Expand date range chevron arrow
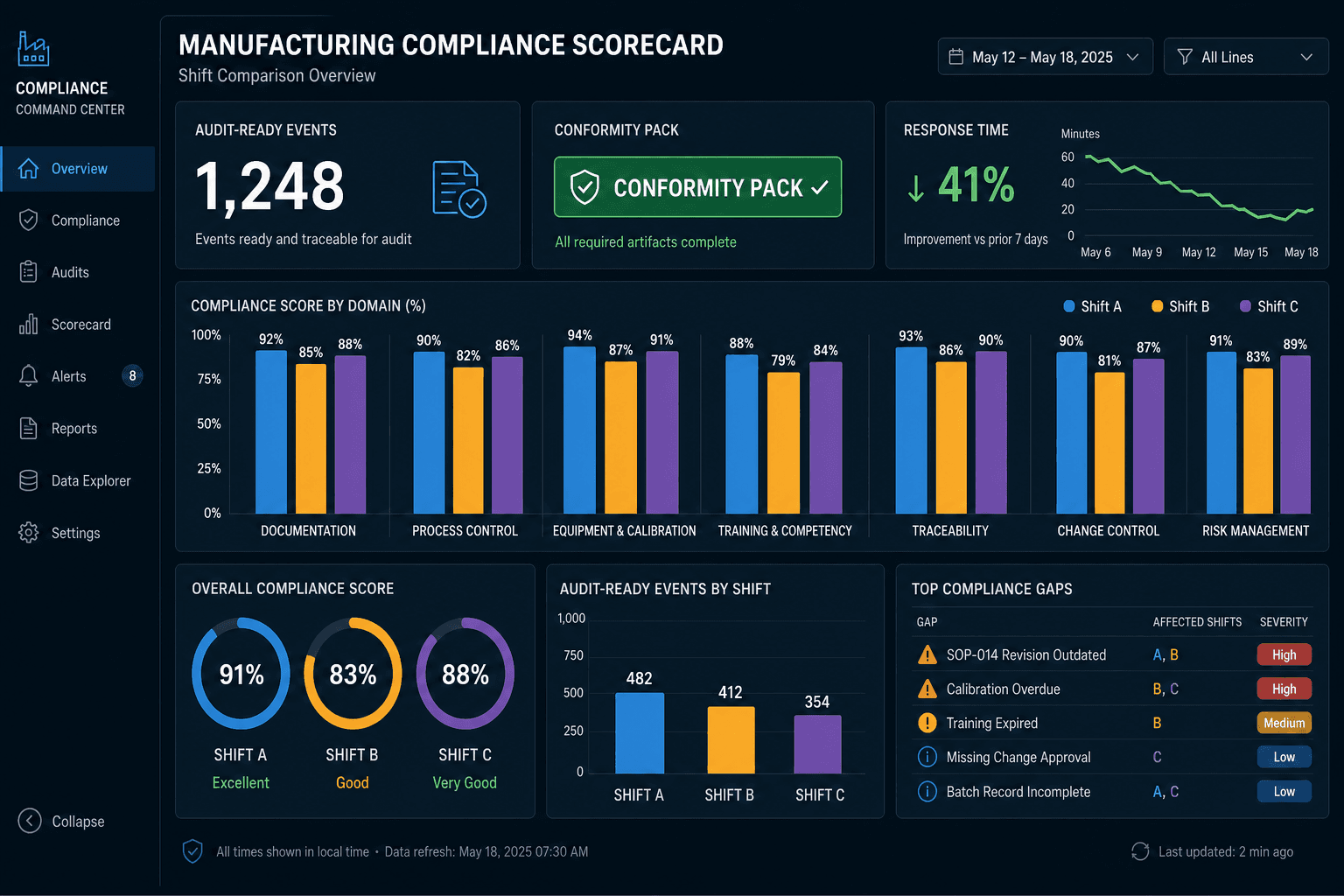This screenshot has height=896, width=1344. pyautogui.click(x=1132, y=57)
